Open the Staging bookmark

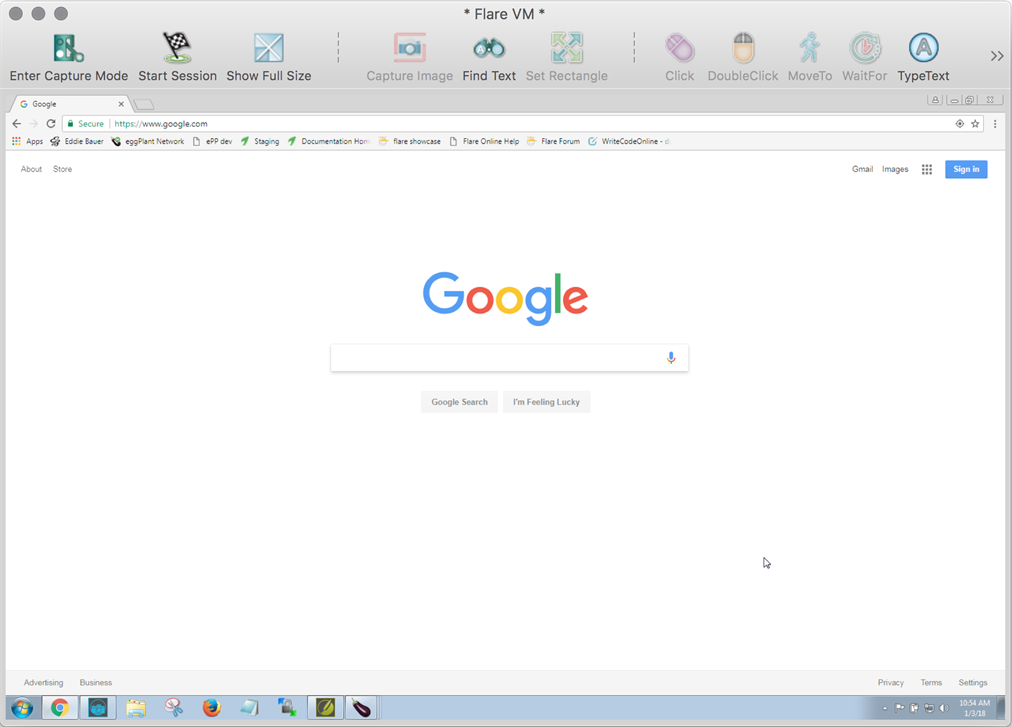pyautogui.click(x=260, y=141)
